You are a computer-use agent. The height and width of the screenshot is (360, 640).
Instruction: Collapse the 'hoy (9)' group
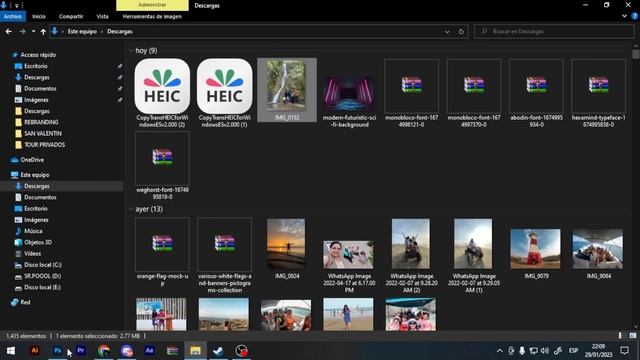point(131,51)
